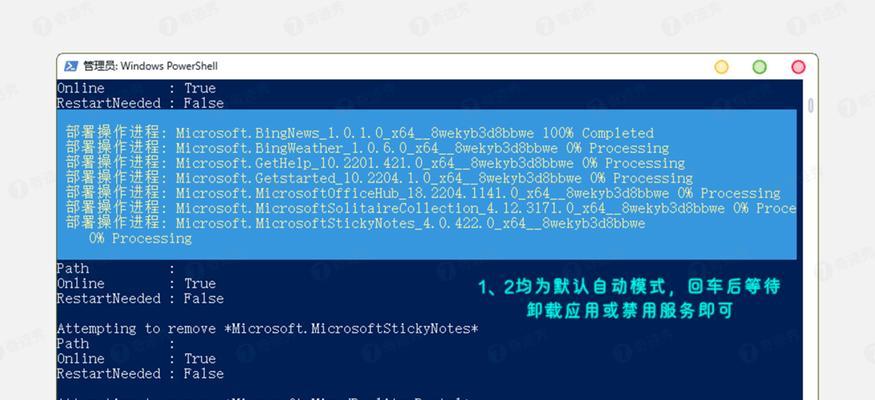Click the topmost Online : True line

point(136,88)
